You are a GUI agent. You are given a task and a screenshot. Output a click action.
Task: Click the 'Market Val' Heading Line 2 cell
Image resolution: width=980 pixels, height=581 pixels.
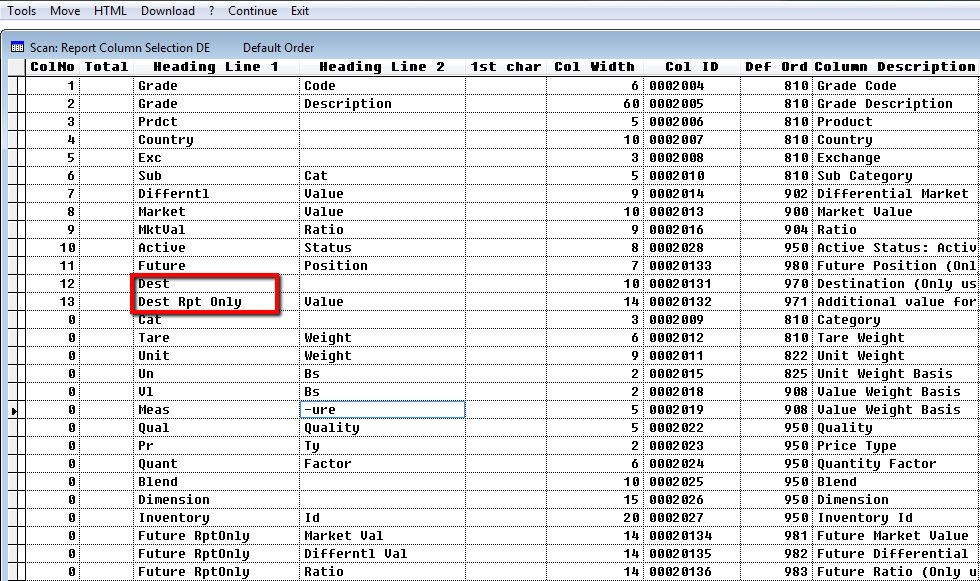382,535
